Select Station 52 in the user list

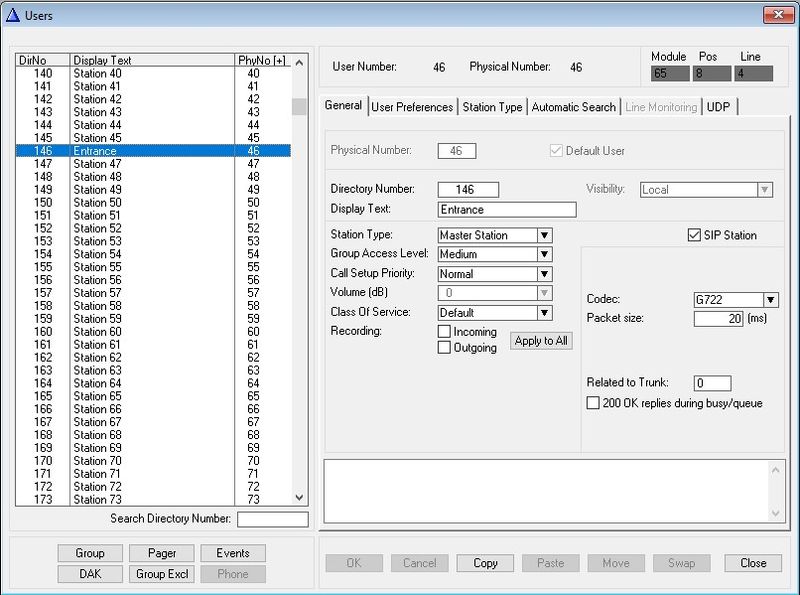(97, 228)
